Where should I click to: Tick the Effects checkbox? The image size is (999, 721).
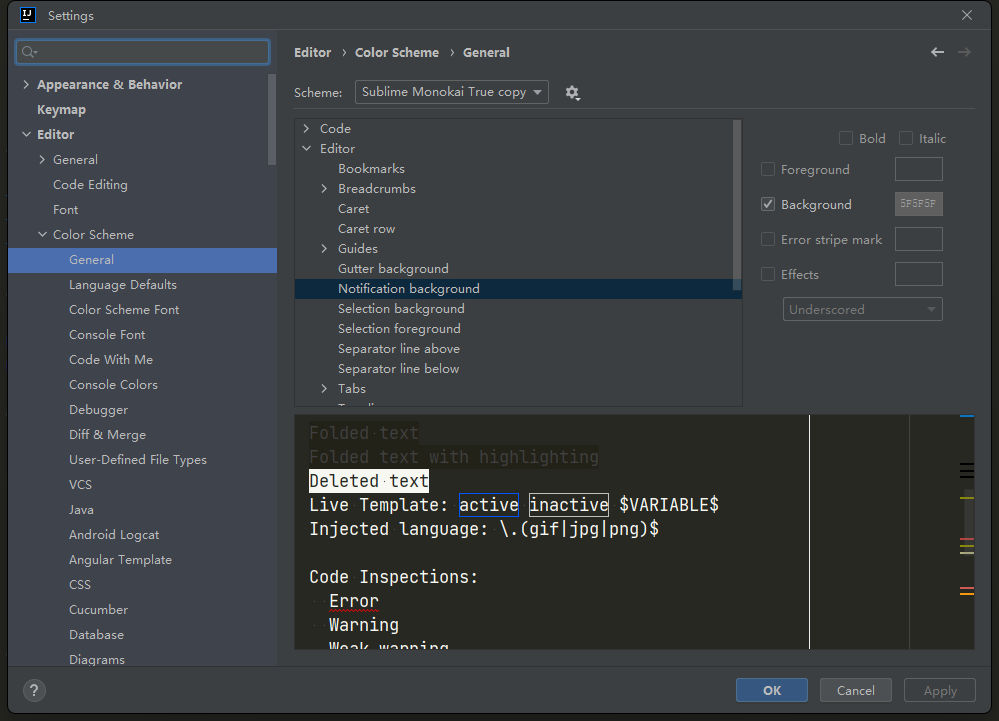(768, 275)
